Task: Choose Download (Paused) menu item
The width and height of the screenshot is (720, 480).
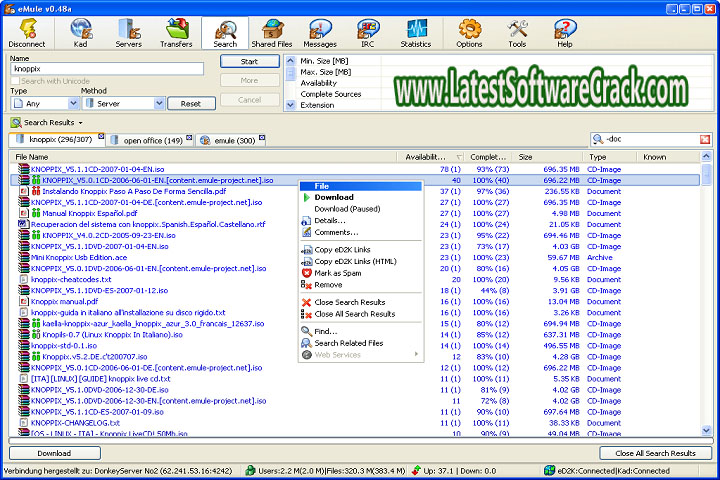Action: pyautogui.click(x=360, y=209)
